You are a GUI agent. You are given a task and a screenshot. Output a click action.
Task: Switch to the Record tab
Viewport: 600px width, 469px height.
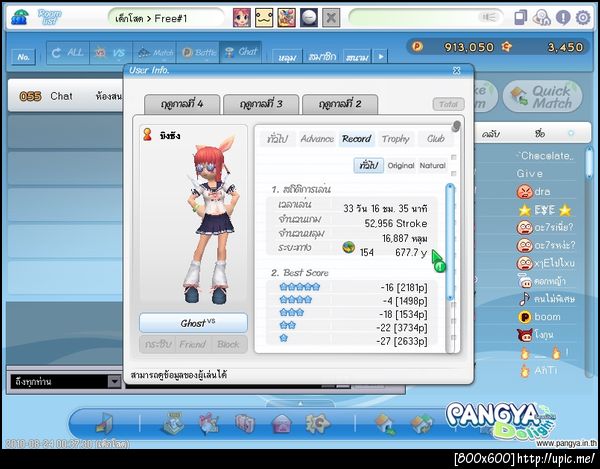tap(356, 138)
